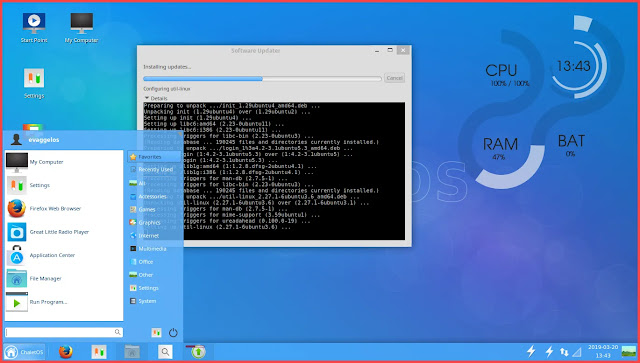The width and height of the screenshot is (640, 363).
Task: Open the Start Point desktop icon
Action: (x=34, y=27)
